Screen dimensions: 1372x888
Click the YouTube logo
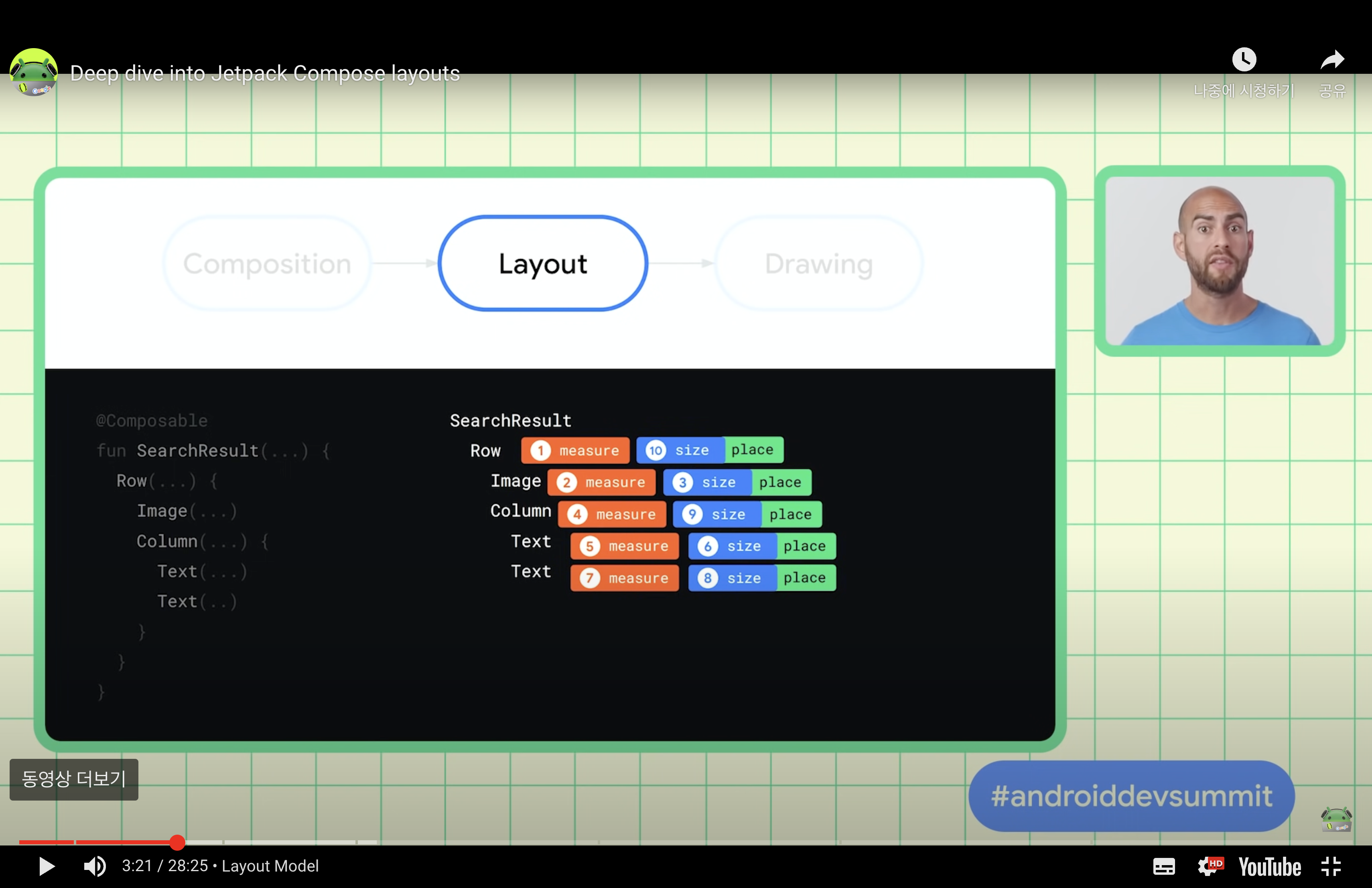1269,866
